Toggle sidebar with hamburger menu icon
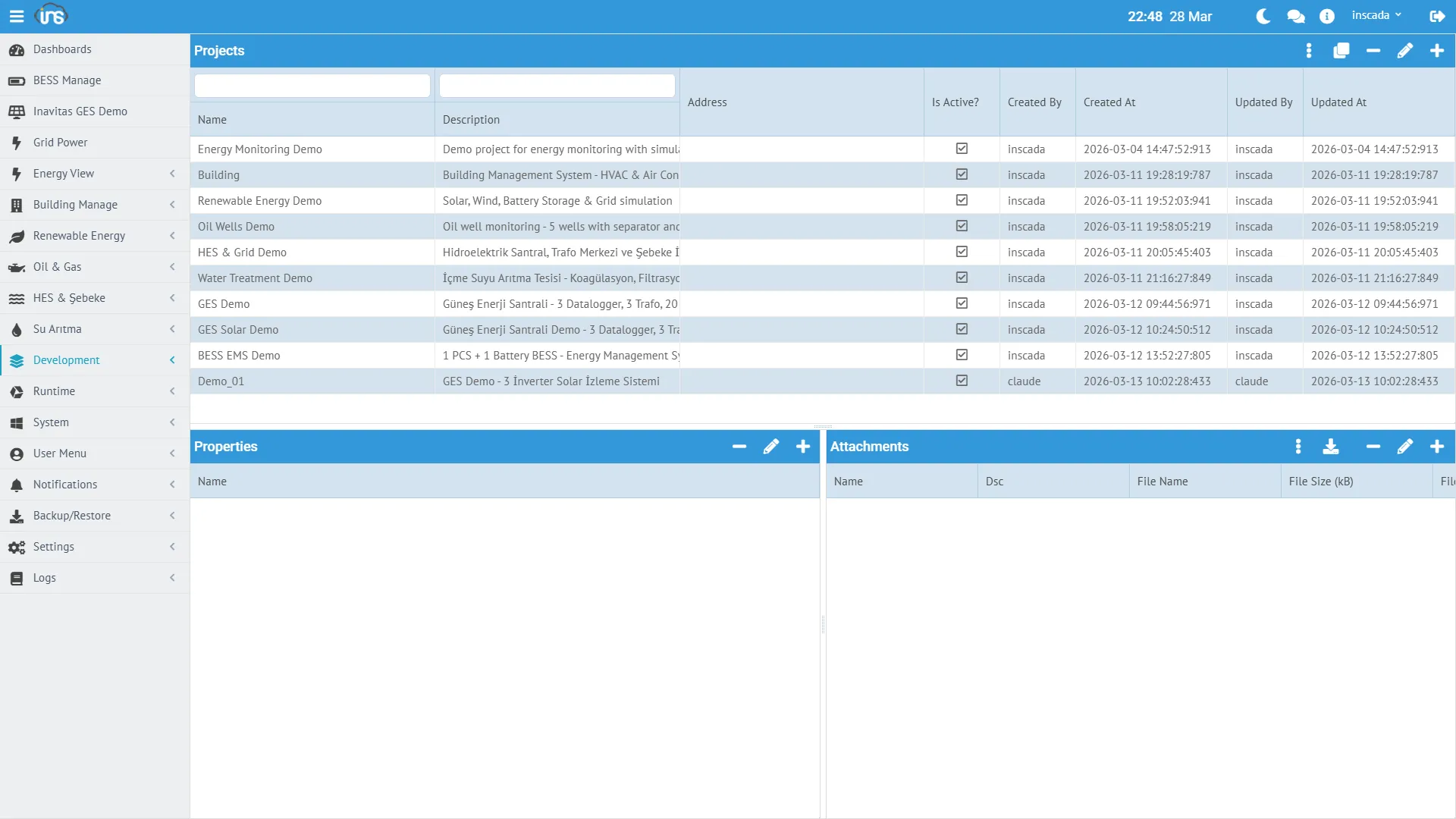1456x819 pixels. [x=17, y=16]
